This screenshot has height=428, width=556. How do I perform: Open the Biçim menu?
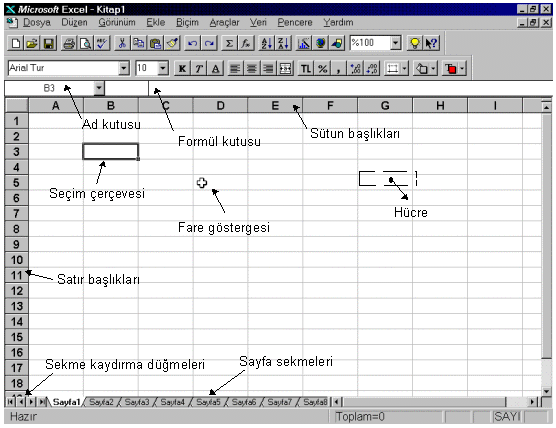coord(187,22)
